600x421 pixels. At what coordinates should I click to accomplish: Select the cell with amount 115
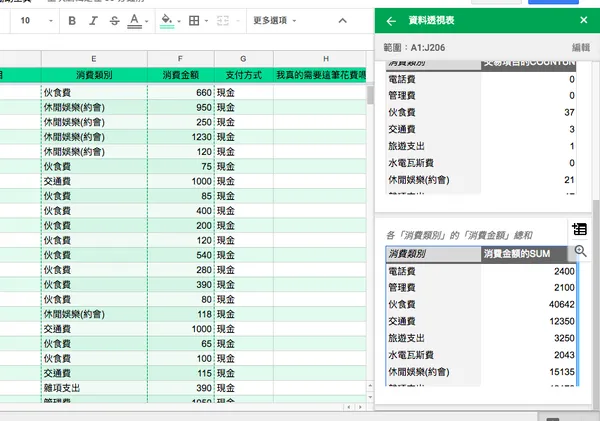tap(181, 373)
